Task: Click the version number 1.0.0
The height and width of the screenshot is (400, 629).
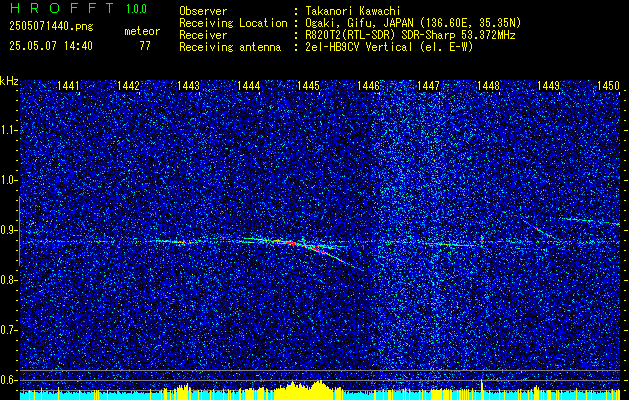Action: (136, 8)
